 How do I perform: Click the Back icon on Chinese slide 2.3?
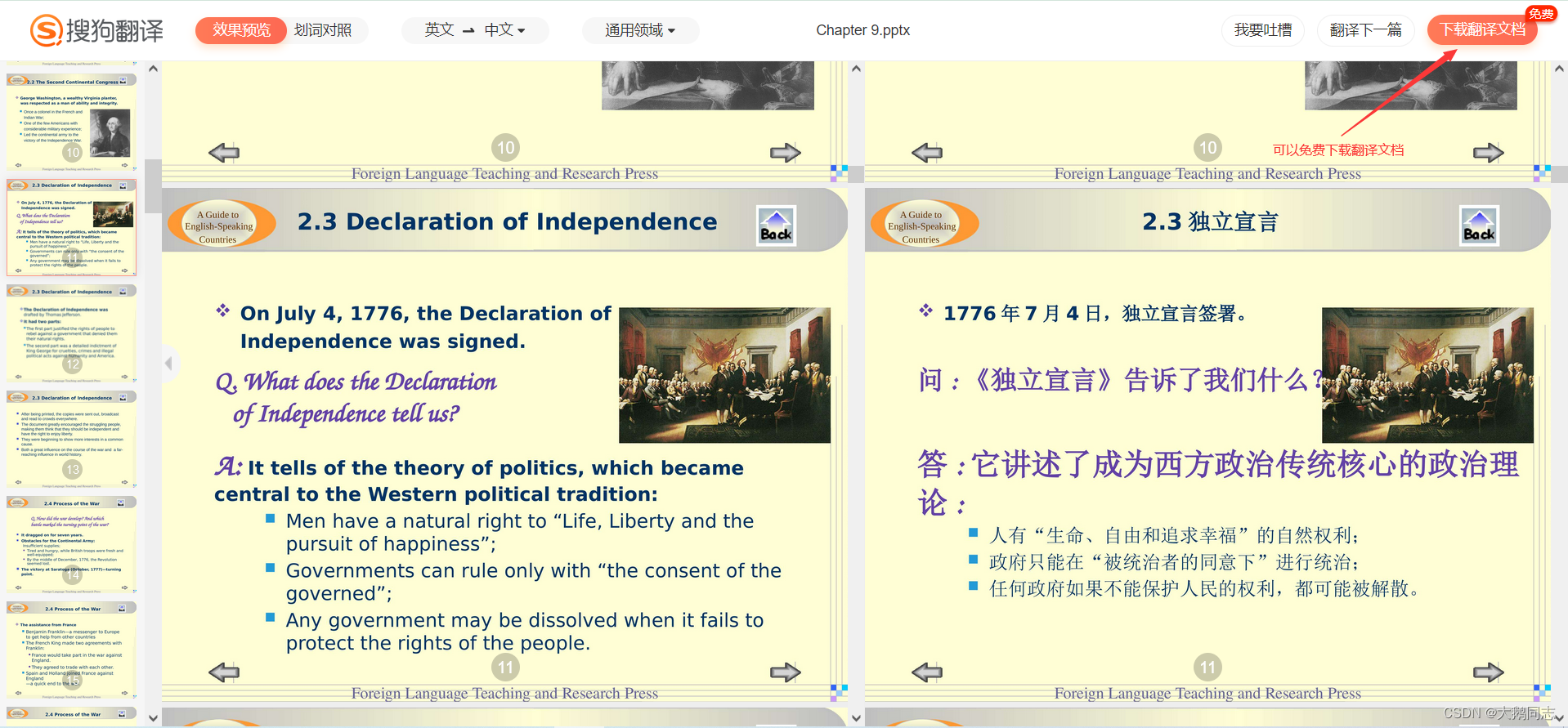pyautogui.click(x=1479, y=226)
